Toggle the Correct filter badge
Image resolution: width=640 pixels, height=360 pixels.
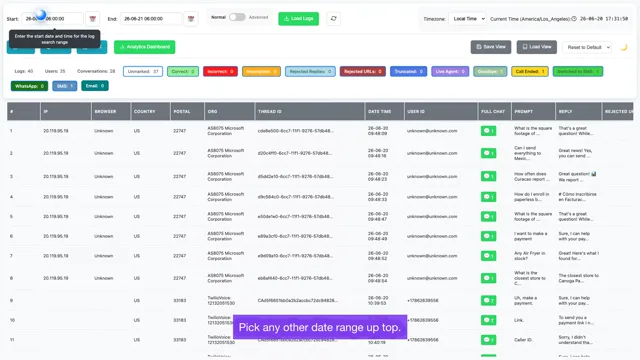(183, 71)
